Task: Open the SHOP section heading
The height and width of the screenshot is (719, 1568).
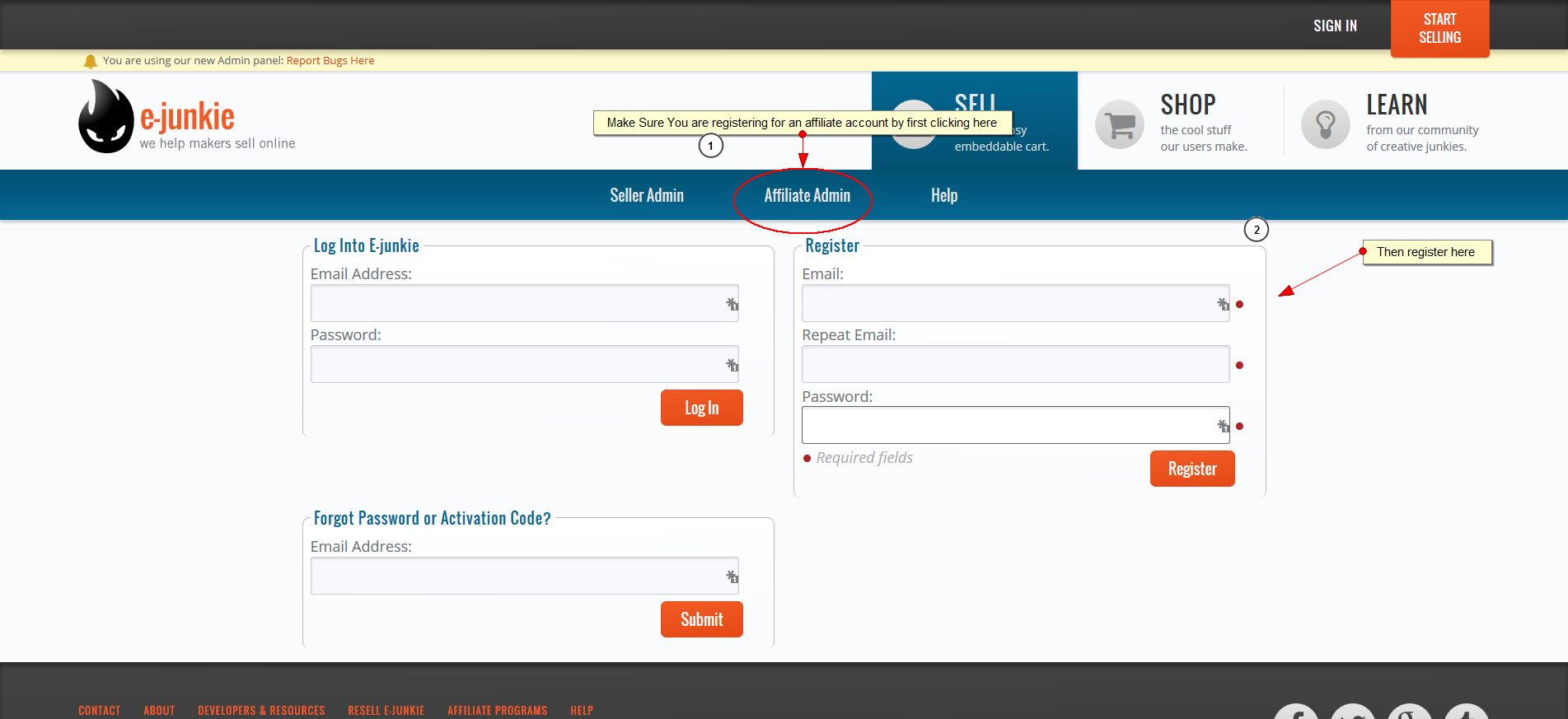Action: 1188,105
